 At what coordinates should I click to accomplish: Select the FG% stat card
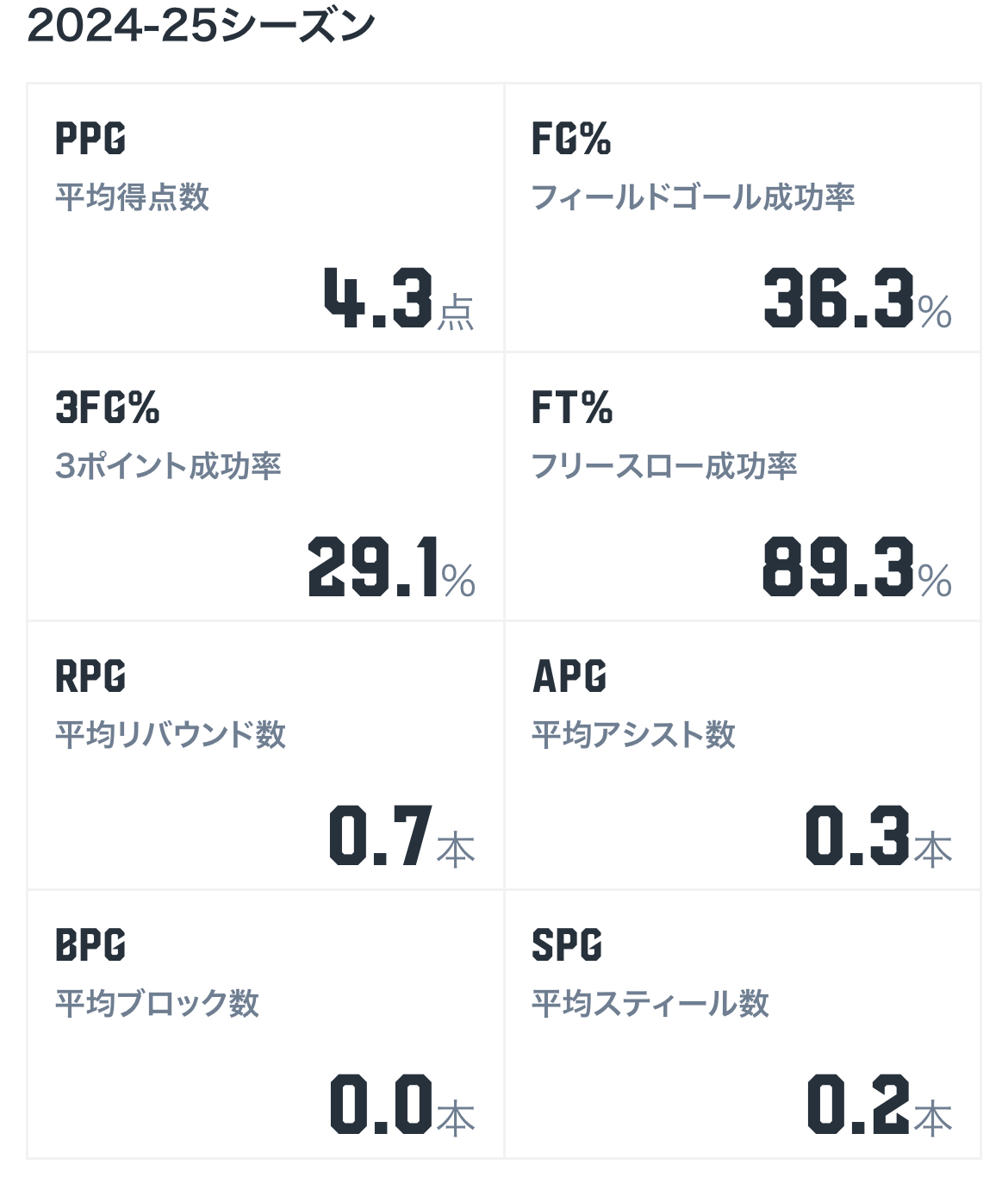[743, 218]
